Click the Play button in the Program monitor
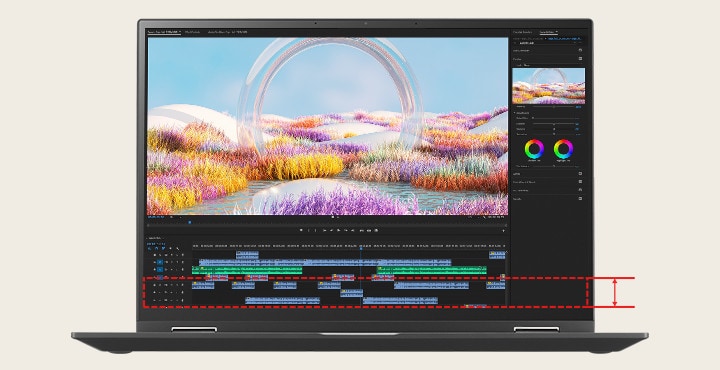Viewport: 720px width, 370px height. click(x=338, y=230)
